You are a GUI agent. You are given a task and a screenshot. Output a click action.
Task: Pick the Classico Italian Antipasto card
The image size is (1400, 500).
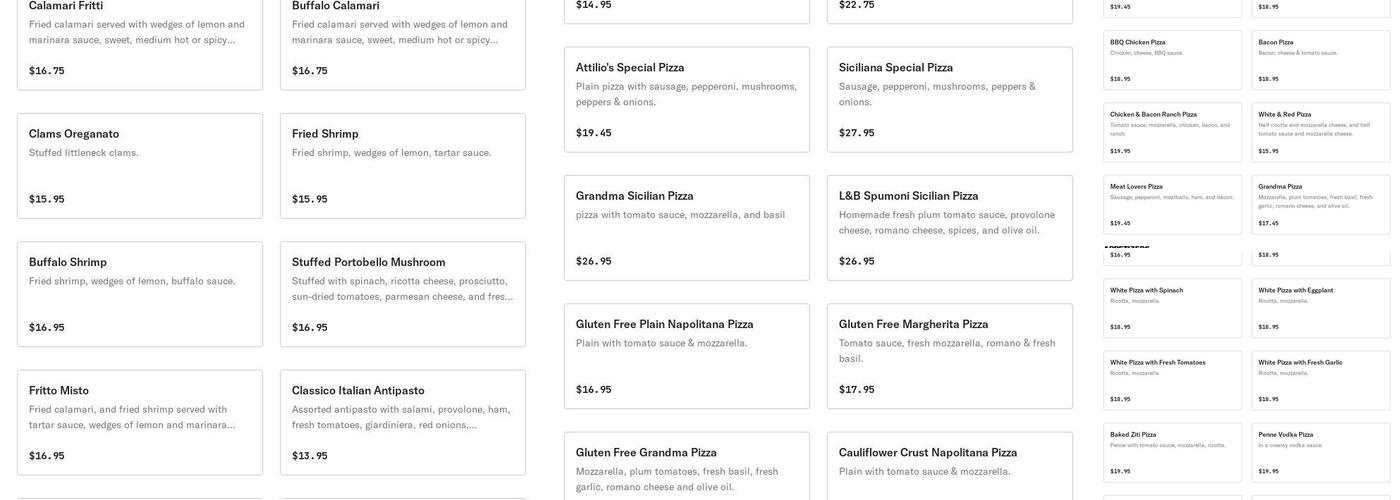402,422
